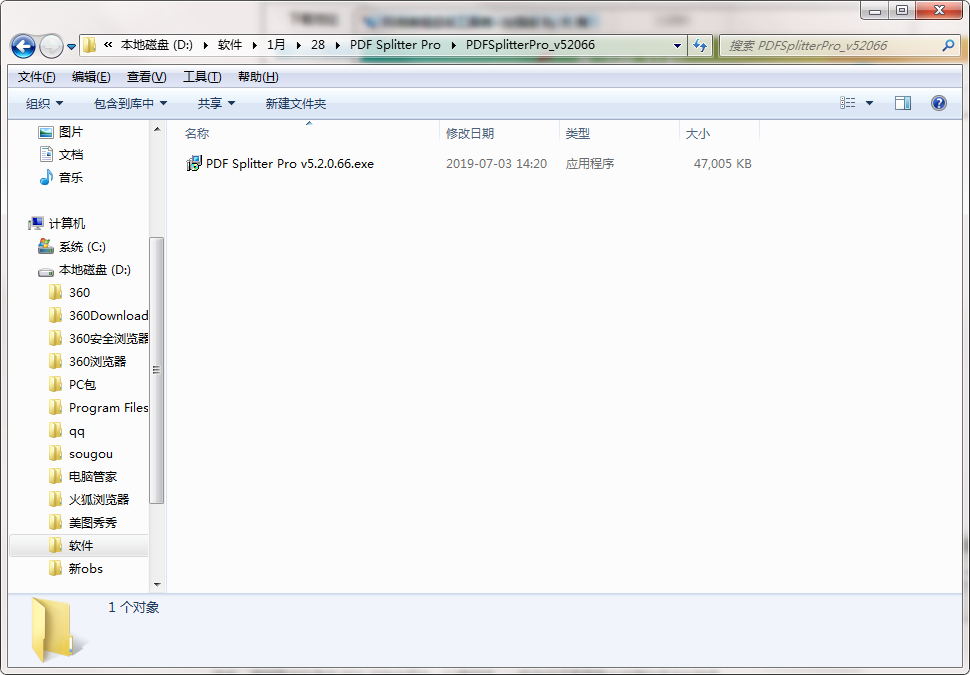This screenshot has width=970, height=675.
Task: Sort by 修改日期 column header
Action: 499,133
